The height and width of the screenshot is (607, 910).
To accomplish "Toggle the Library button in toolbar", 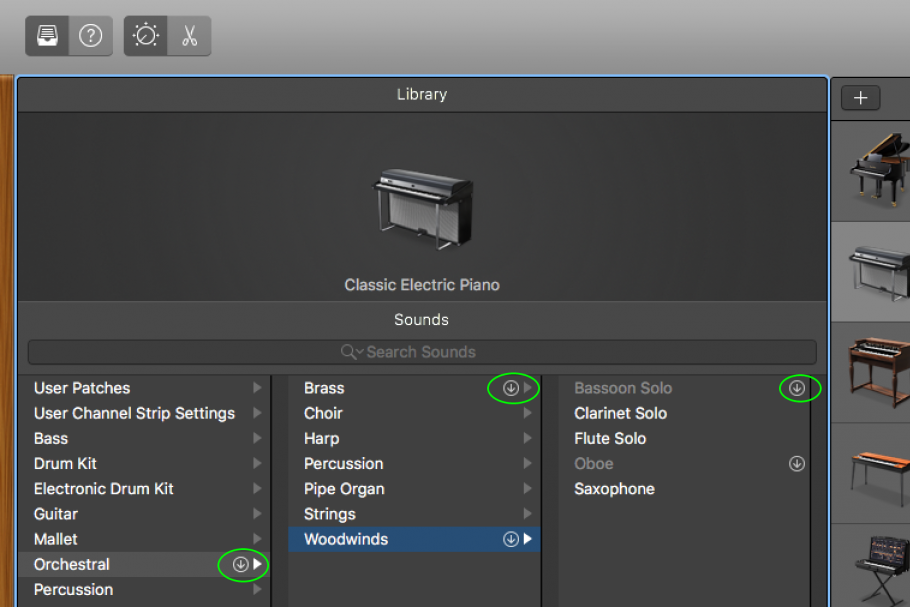I will coord(47,36).
